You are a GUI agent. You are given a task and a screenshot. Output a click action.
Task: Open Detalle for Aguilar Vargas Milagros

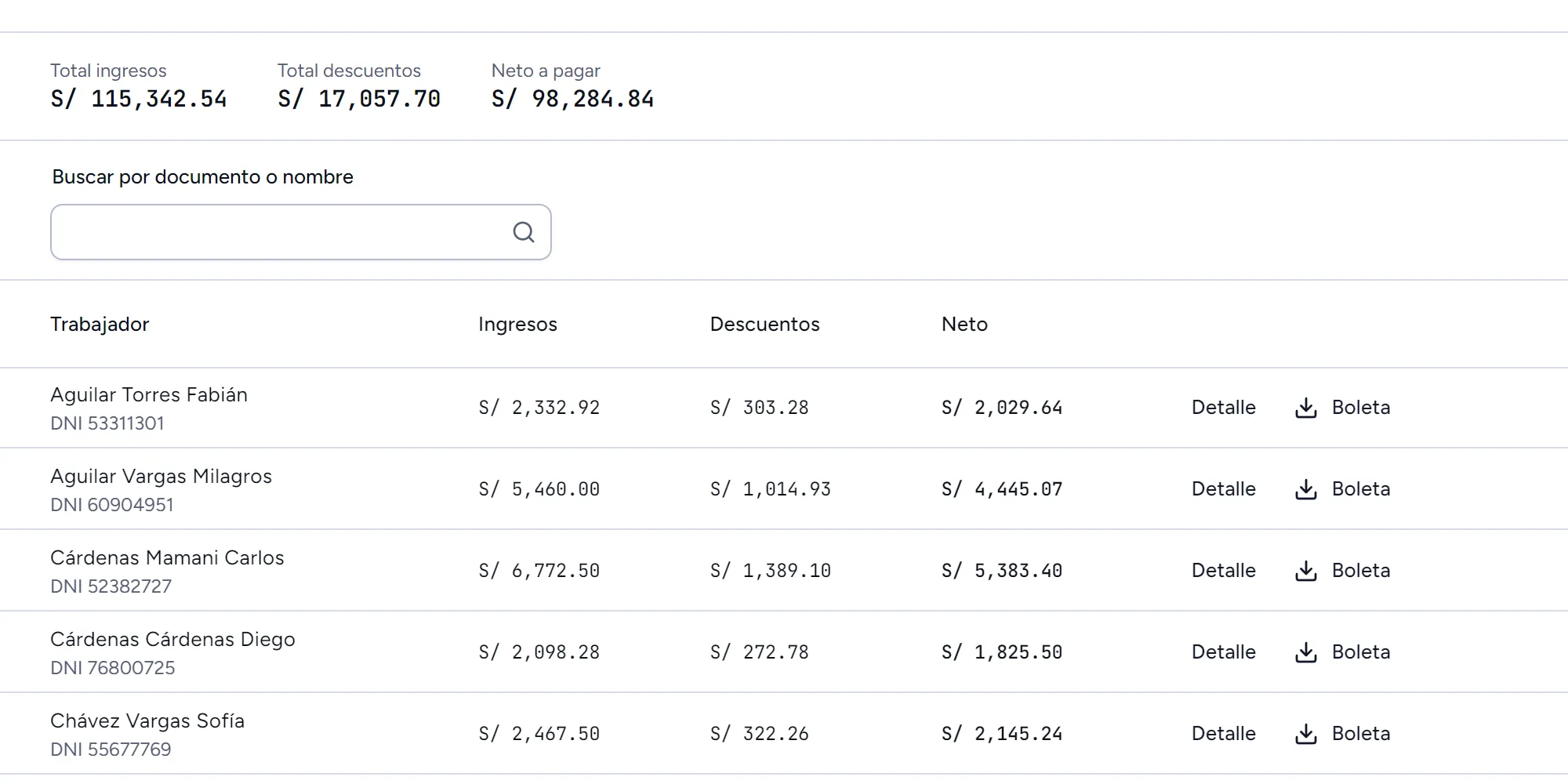click(1224, 489)
